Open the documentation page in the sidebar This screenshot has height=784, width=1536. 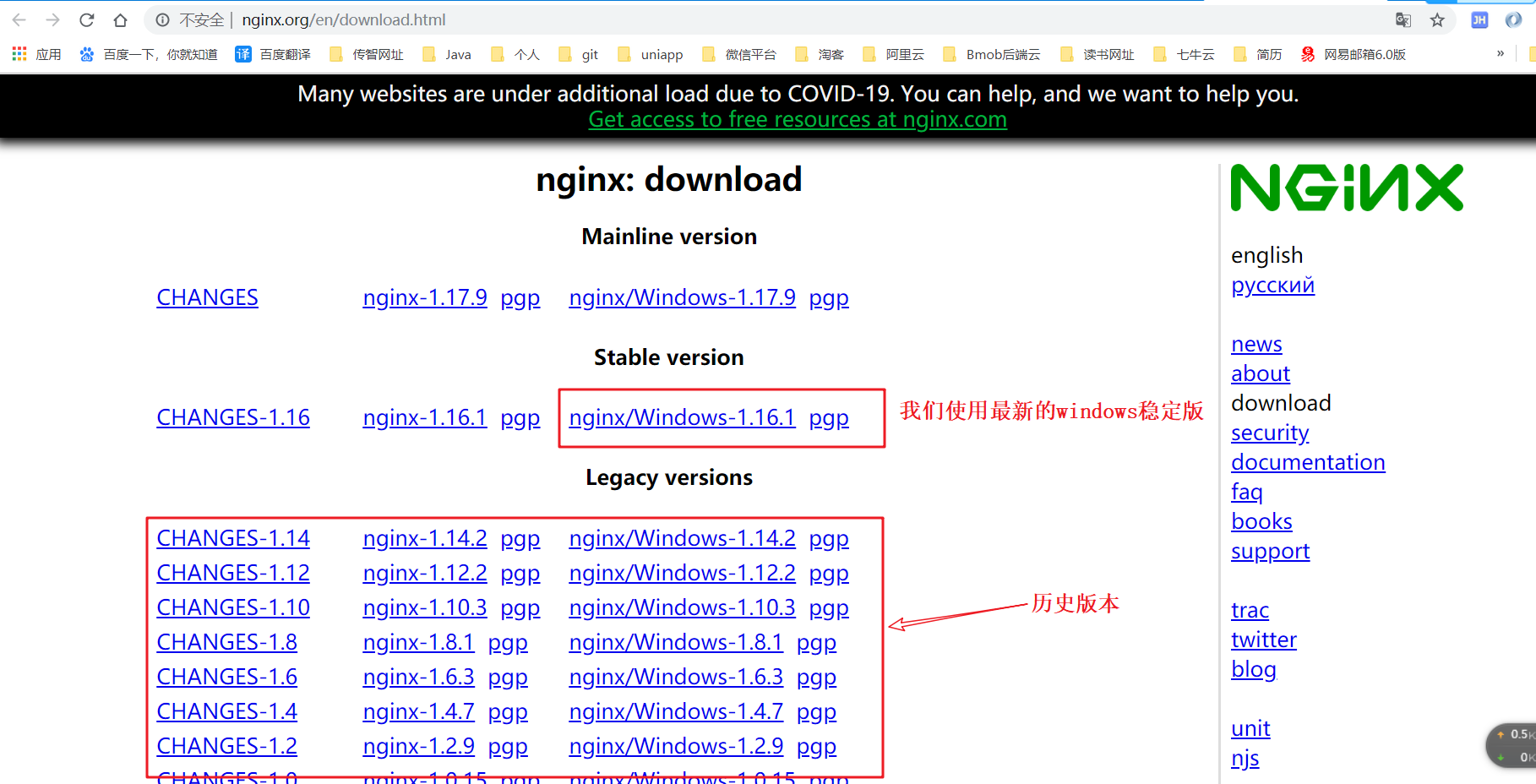(x=1308, y=462)
